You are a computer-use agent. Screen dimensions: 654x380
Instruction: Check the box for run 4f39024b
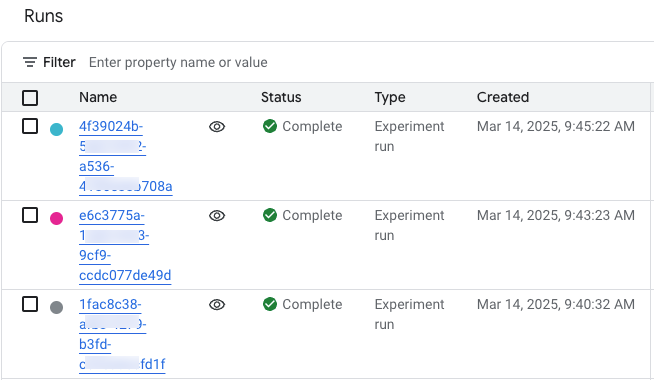tap(30, 126)
